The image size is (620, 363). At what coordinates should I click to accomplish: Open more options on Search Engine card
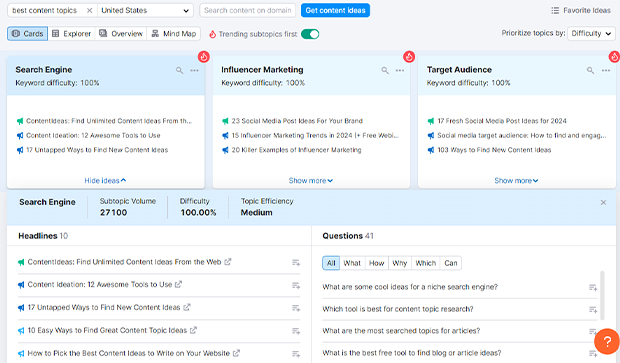pyautogui.click(x=195, y=70)
